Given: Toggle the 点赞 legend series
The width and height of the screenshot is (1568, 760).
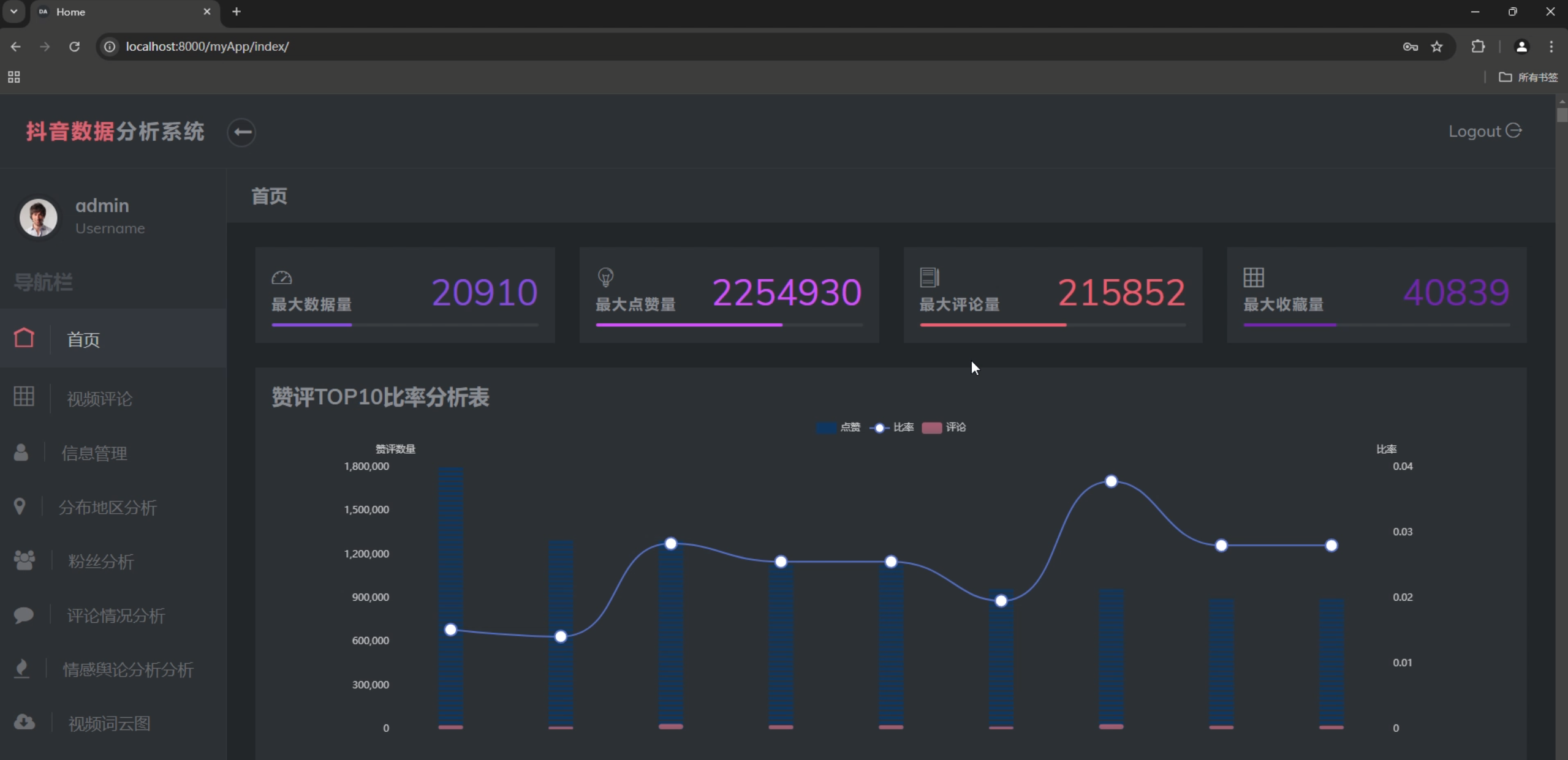Looking at the screenshot, I should point(838,427).
